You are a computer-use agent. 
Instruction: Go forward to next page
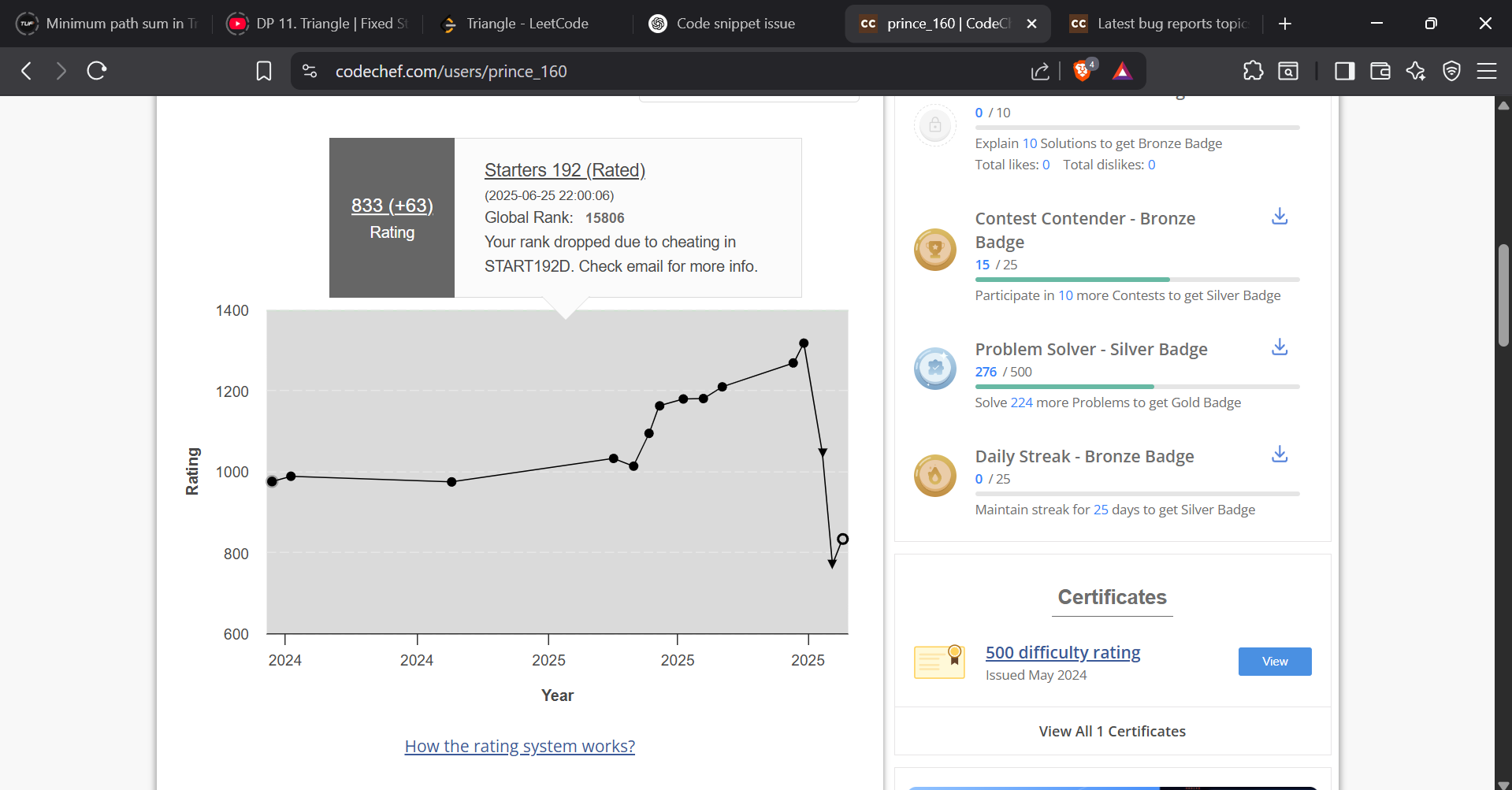pos(61,72)
